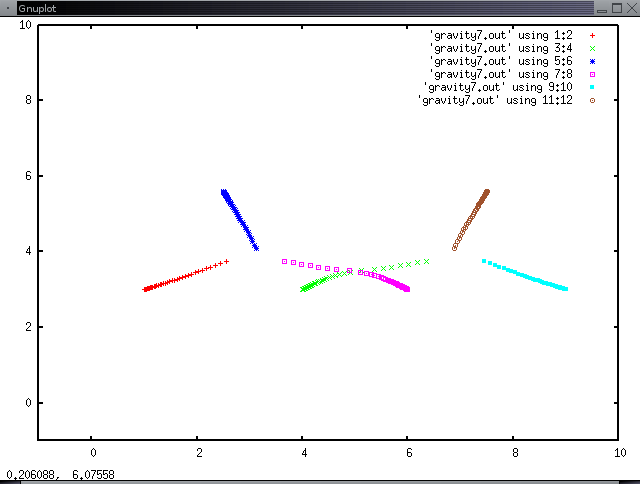This screenshot has width=640, height=484.
Task: Click the cyan filled square legend marker
Action: click(592, 87)
